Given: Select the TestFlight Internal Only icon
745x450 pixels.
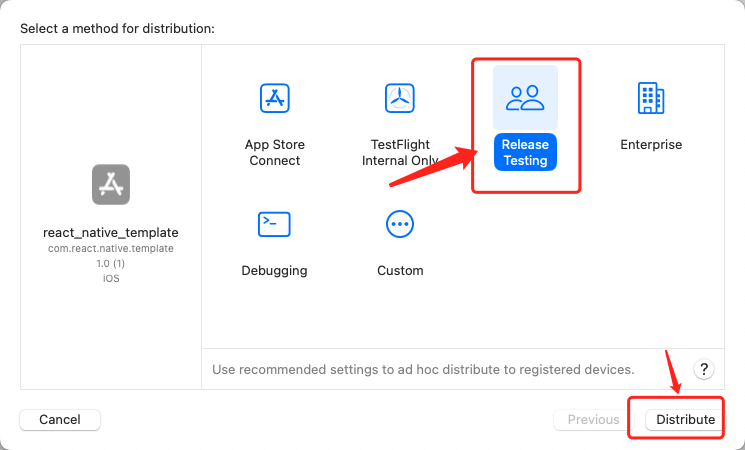Looking at the screenshot, I should pos(400,99).
